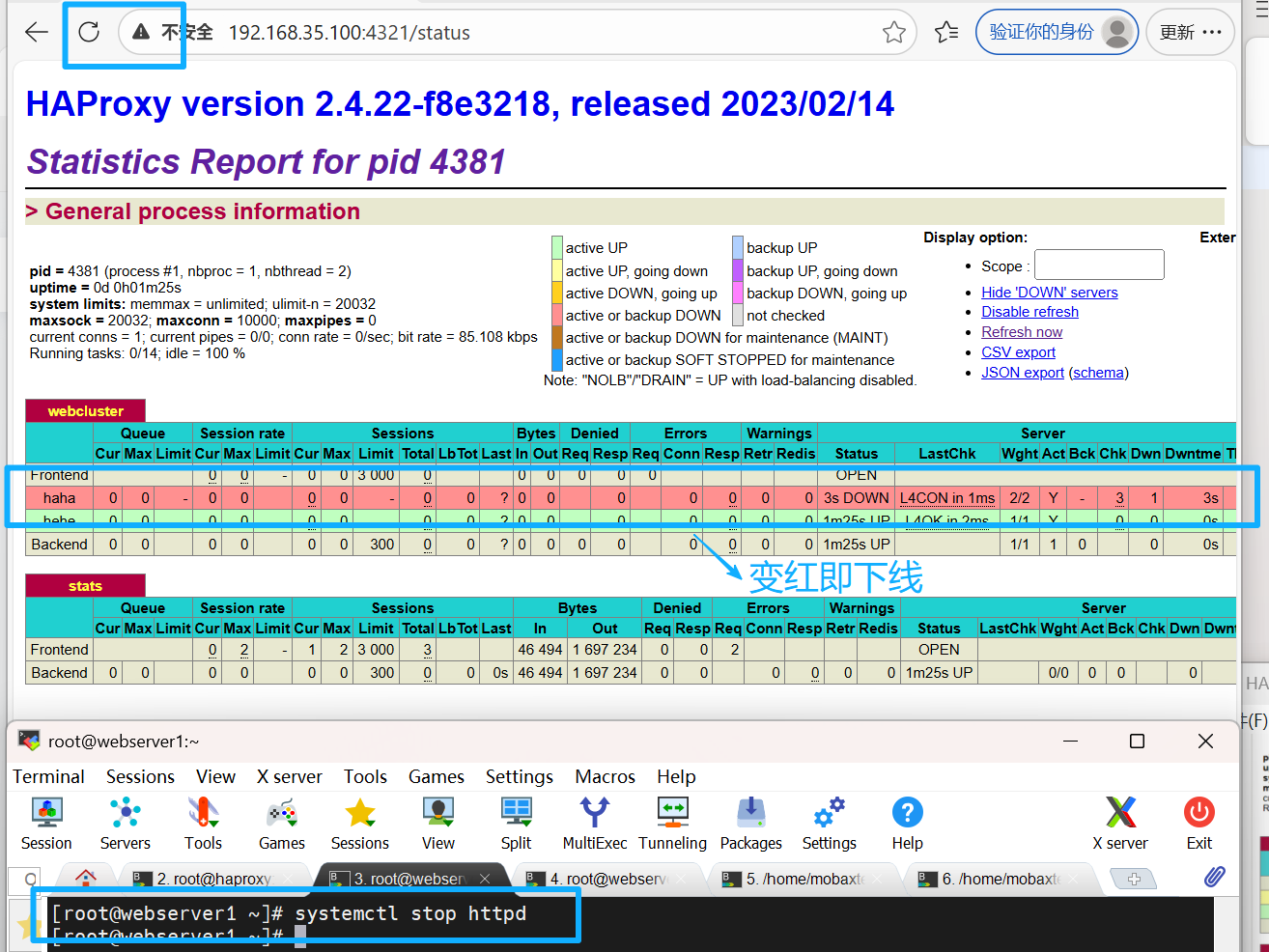
Task: Open the Help menu in menu bar
Action: click(x=676, y=776)
